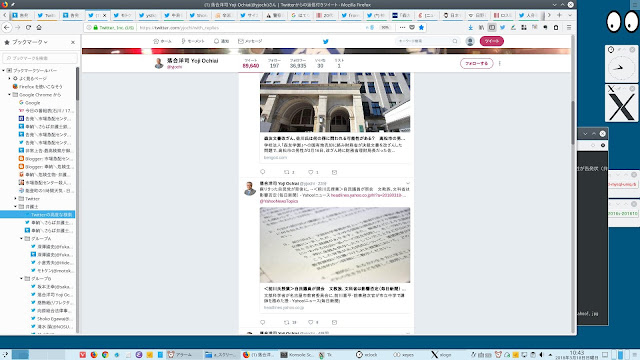The height and width of the screenshot is (360, 640).
Task: Collapse the グループA folder
Action: click(x=22, y=238)
